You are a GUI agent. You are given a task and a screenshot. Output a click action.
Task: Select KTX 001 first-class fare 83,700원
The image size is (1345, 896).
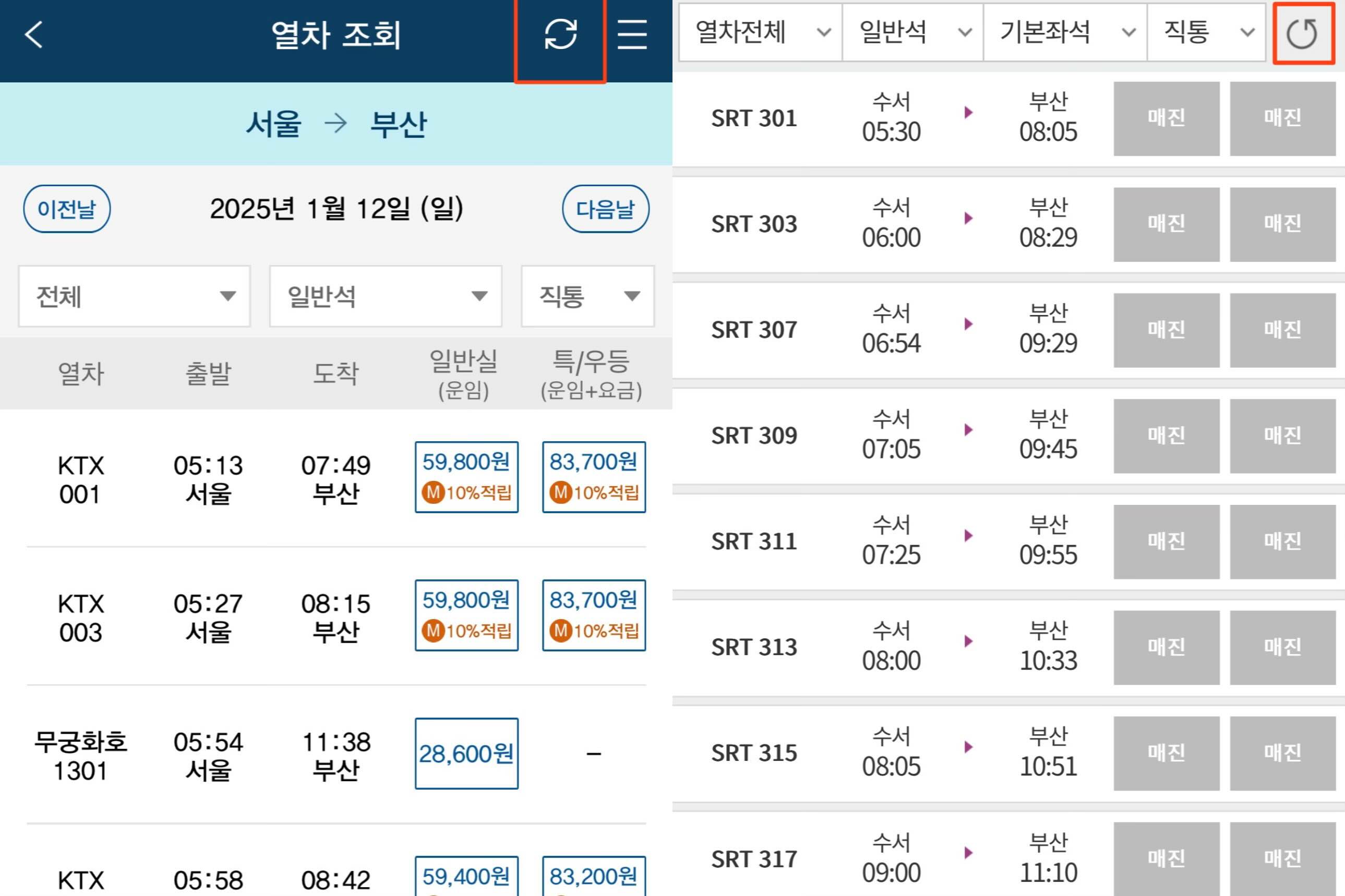tap(594, 477)
